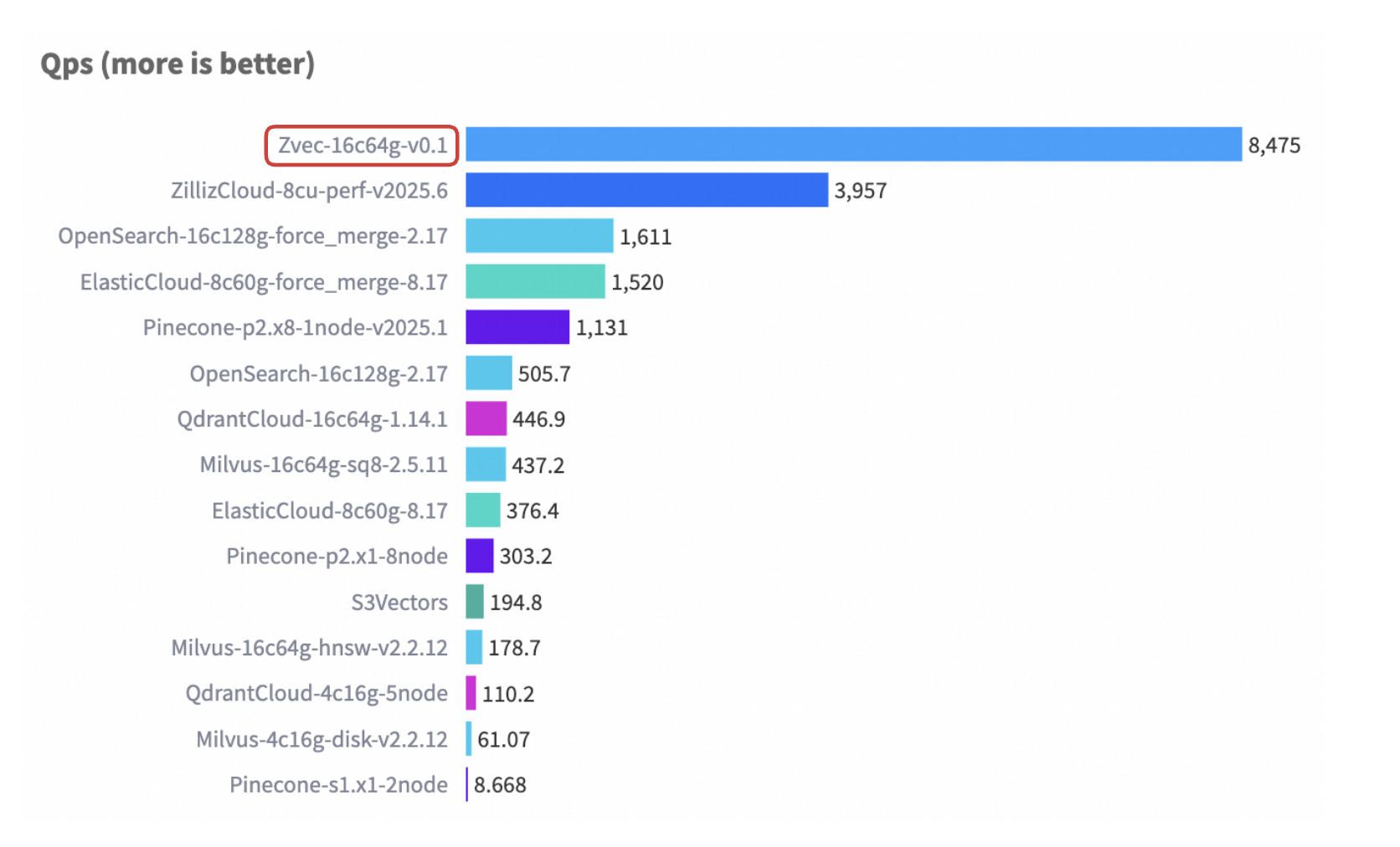Select the teal ElasticCloud-8c60g-force_merge-8.17 bar
Viewport: 1400px width, 847px height.
coord(534,281)
